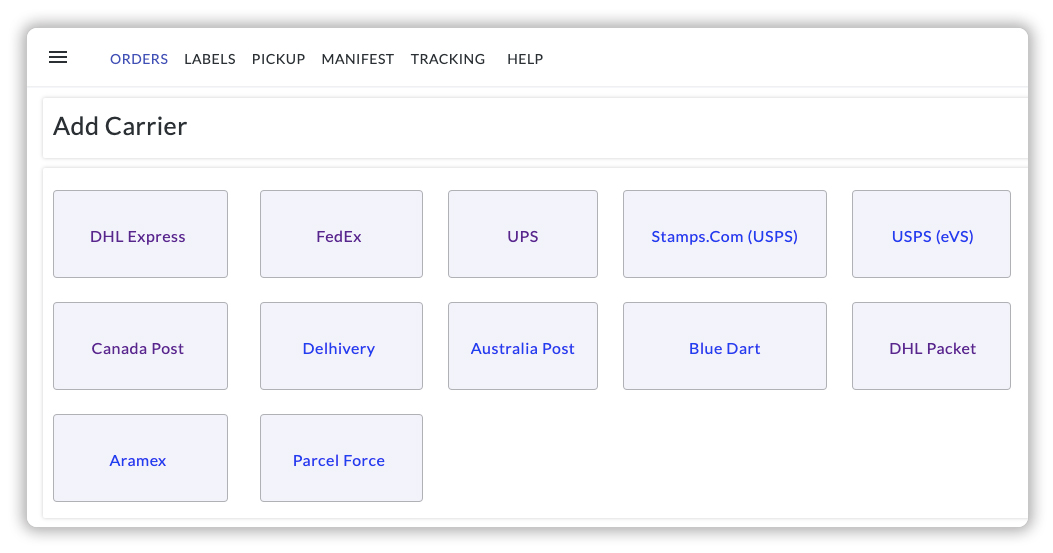Screen dimensions: 1053x553
Task: Pick the Stamps.Com (USPS) carrier
Action: (725, 234)
